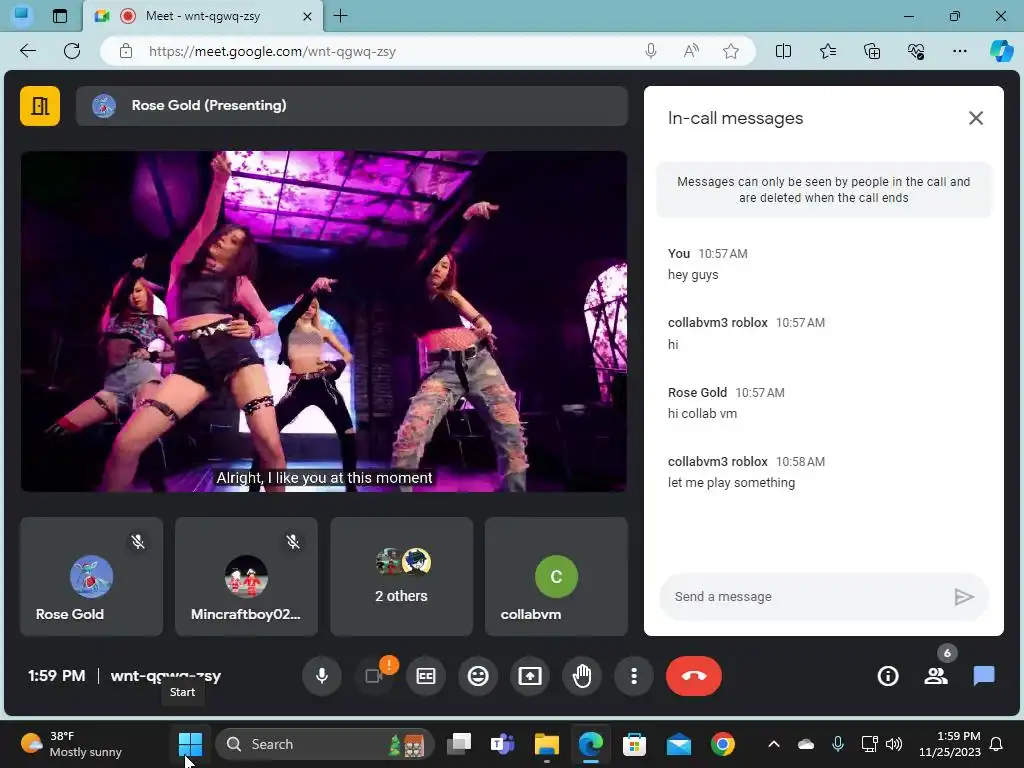The height and width of the screenshot is (768, 1024).
Task: Select the Meet - wnt-qgwq-zsy tab
Action: tap(203, 16)
